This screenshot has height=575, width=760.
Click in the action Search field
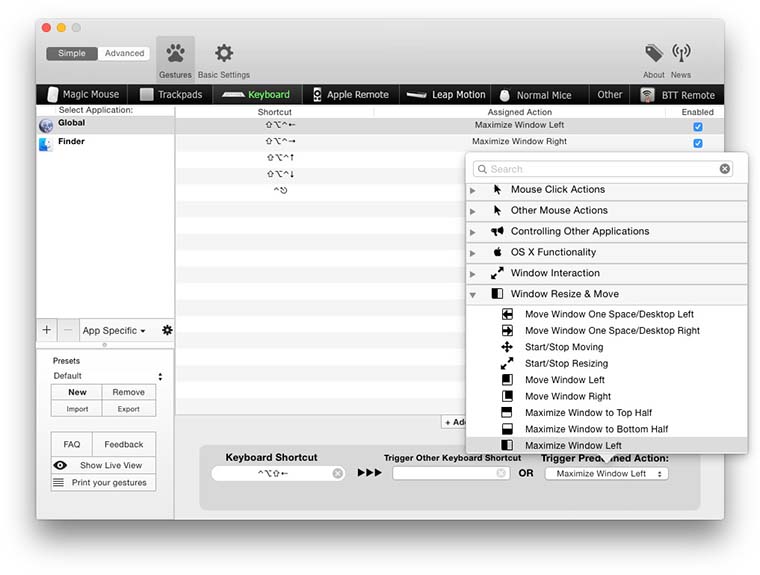click(x=602, y=169)
